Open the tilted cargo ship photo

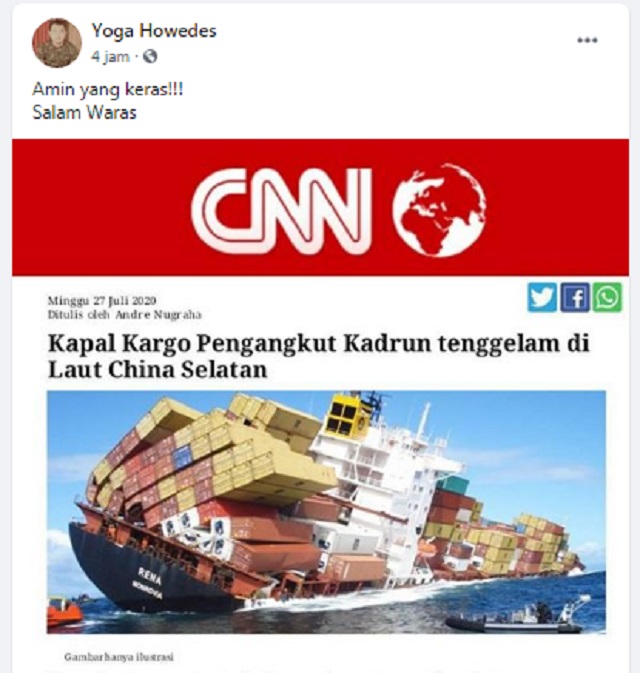coord(326,512)
